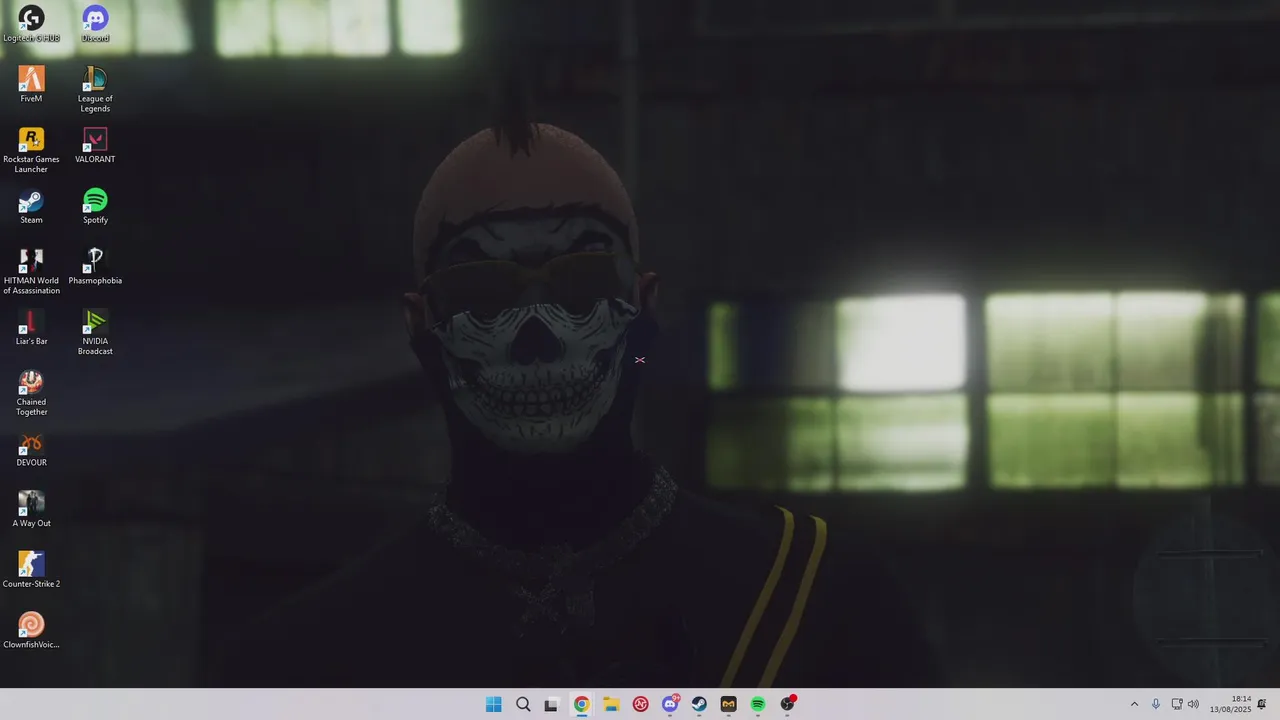This screenshot has width=1280, height=720.
Task: Switch to Google Chrome on taskbar
Action: (x=581, y=704)
